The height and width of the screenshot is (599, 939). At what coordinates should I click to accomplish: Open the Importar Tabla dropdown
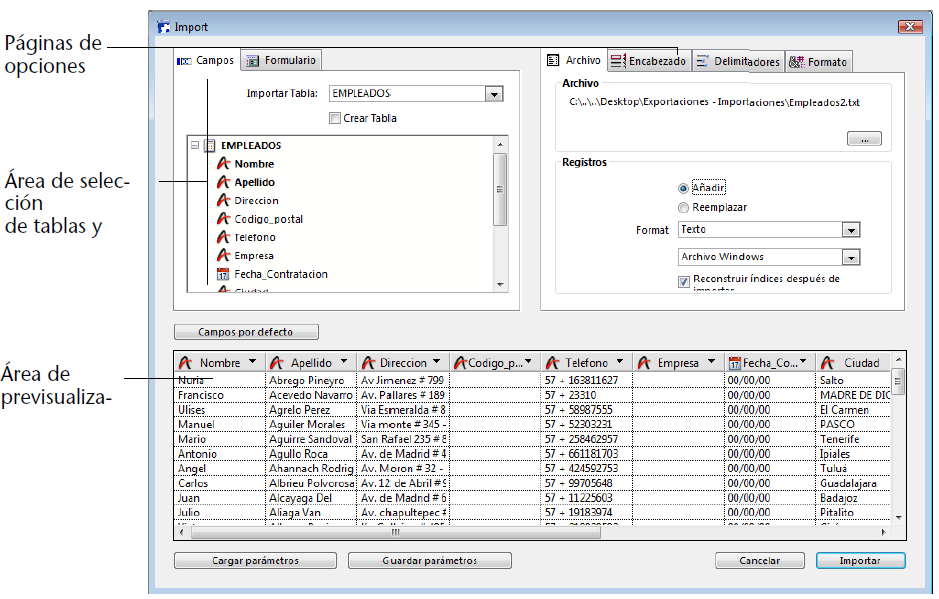(493, 94)
